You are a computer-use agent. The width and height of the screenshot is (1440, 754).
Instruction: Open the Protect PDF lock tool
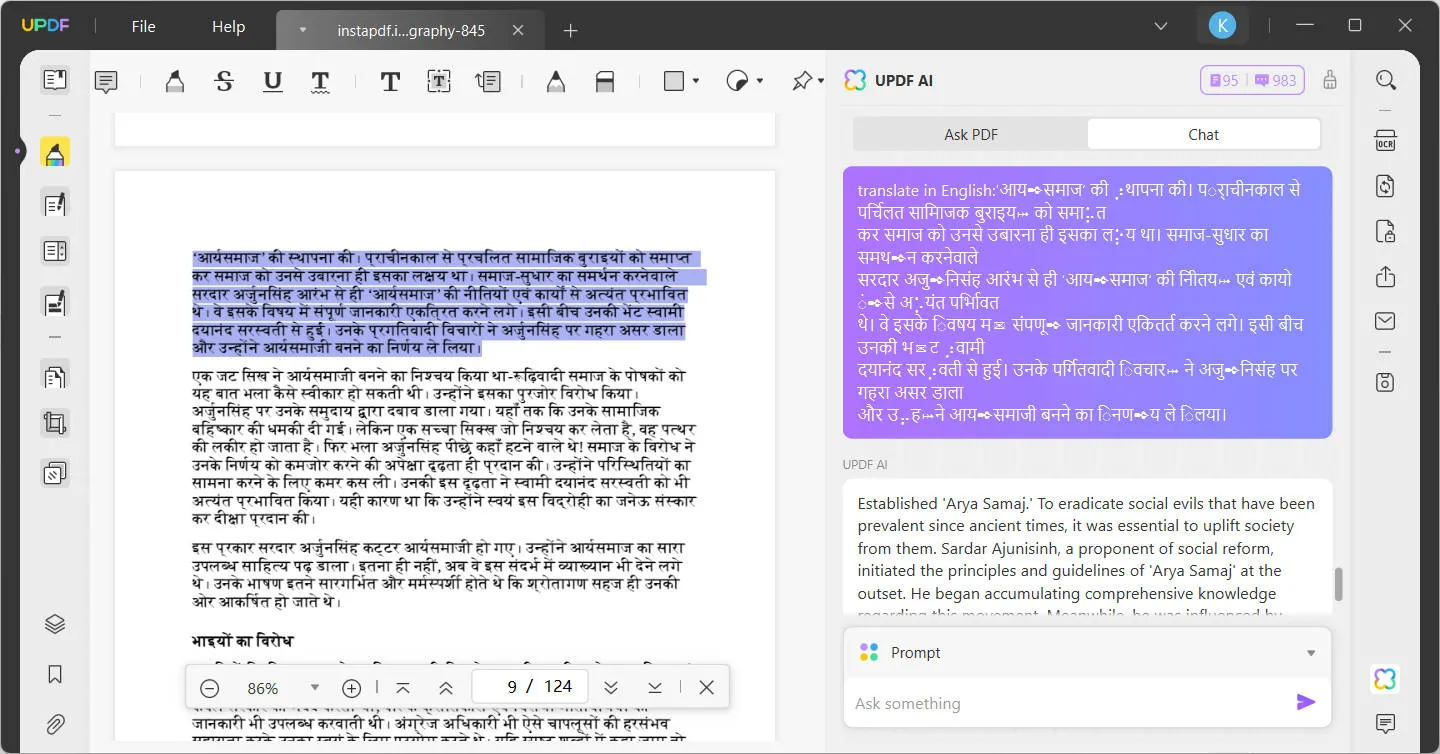click(1385, 232)
